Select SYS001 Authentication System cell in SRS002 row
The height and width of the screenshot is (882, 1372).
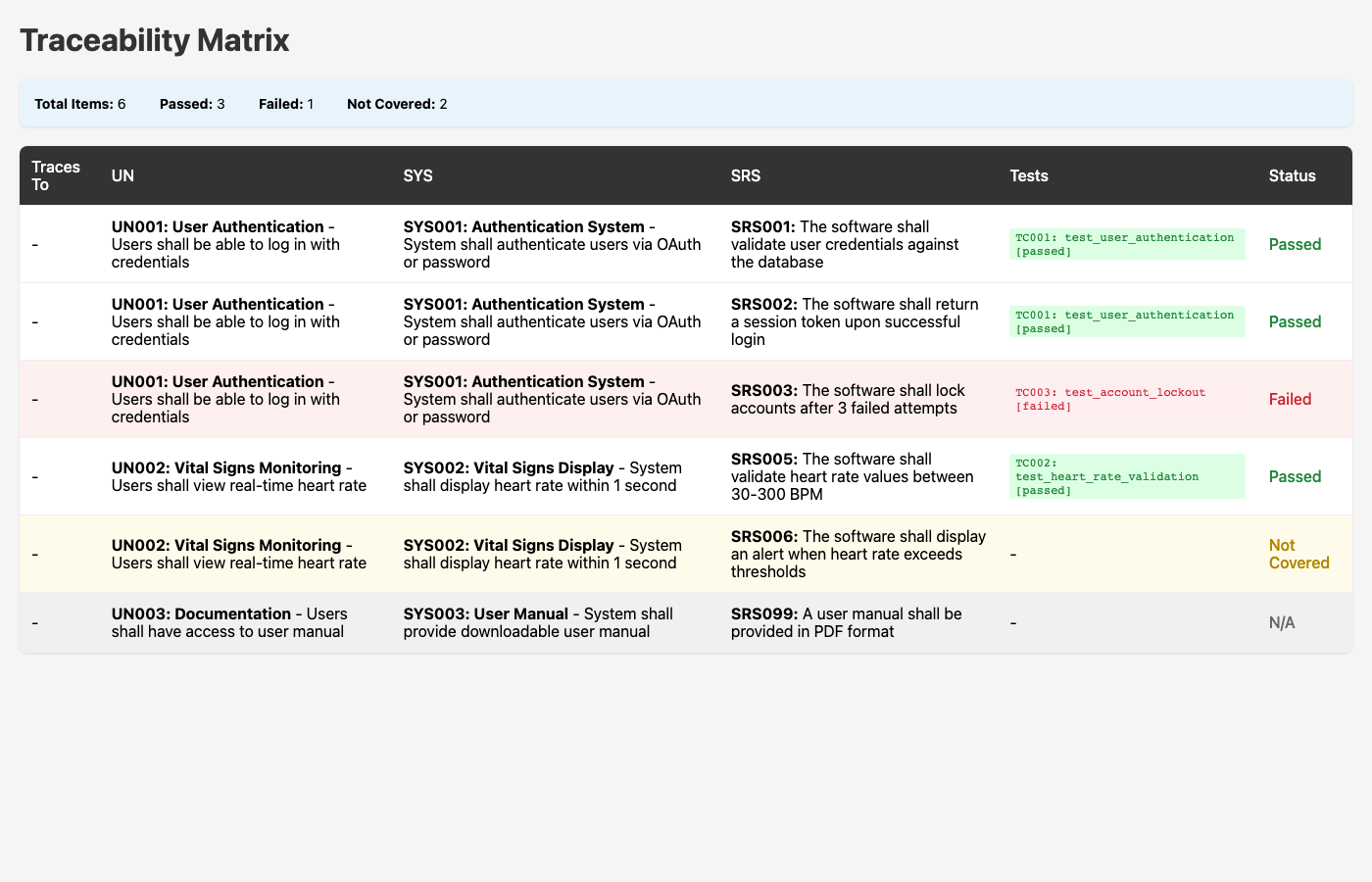pyautogui.click(x=556, y=321)
